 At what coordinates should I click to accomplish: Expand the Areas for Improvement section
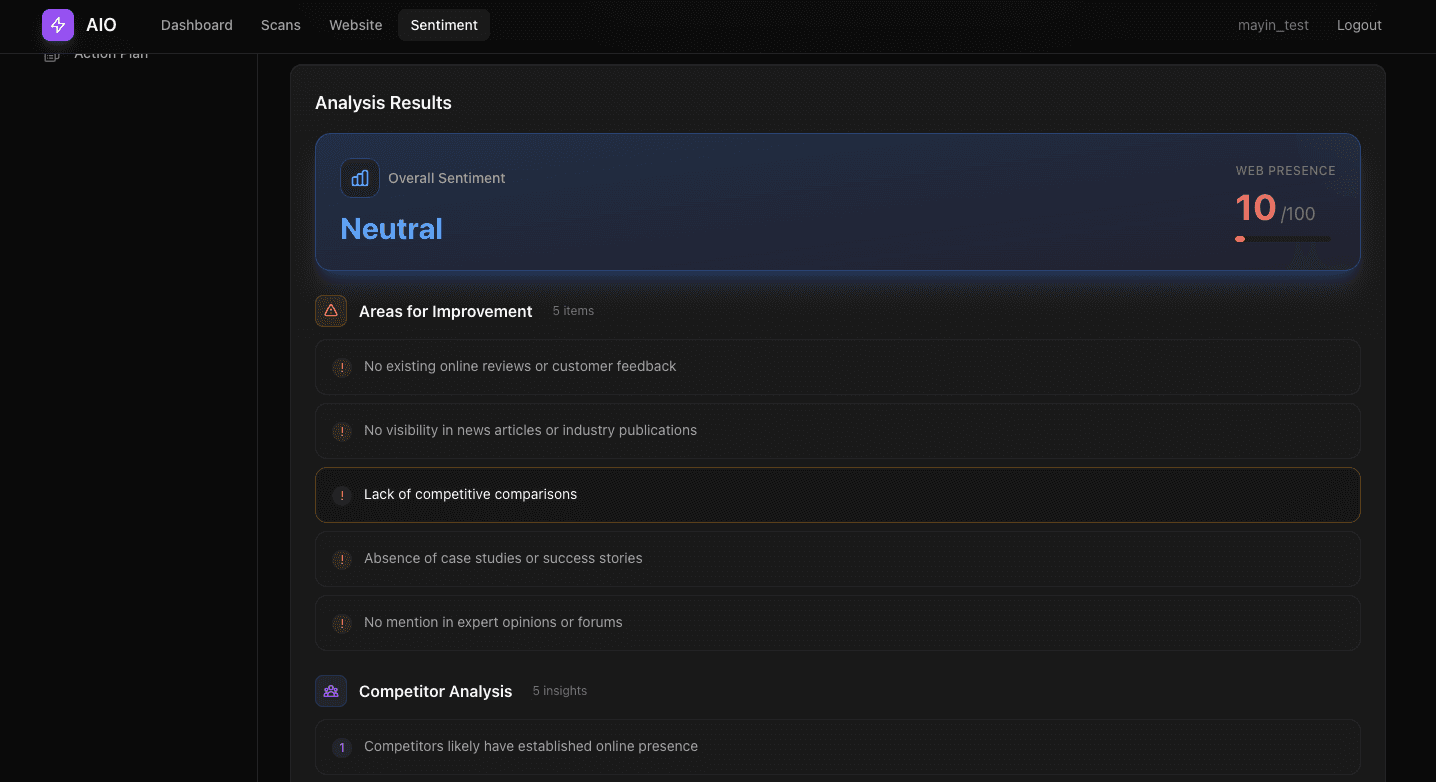(x=446, y=311)
